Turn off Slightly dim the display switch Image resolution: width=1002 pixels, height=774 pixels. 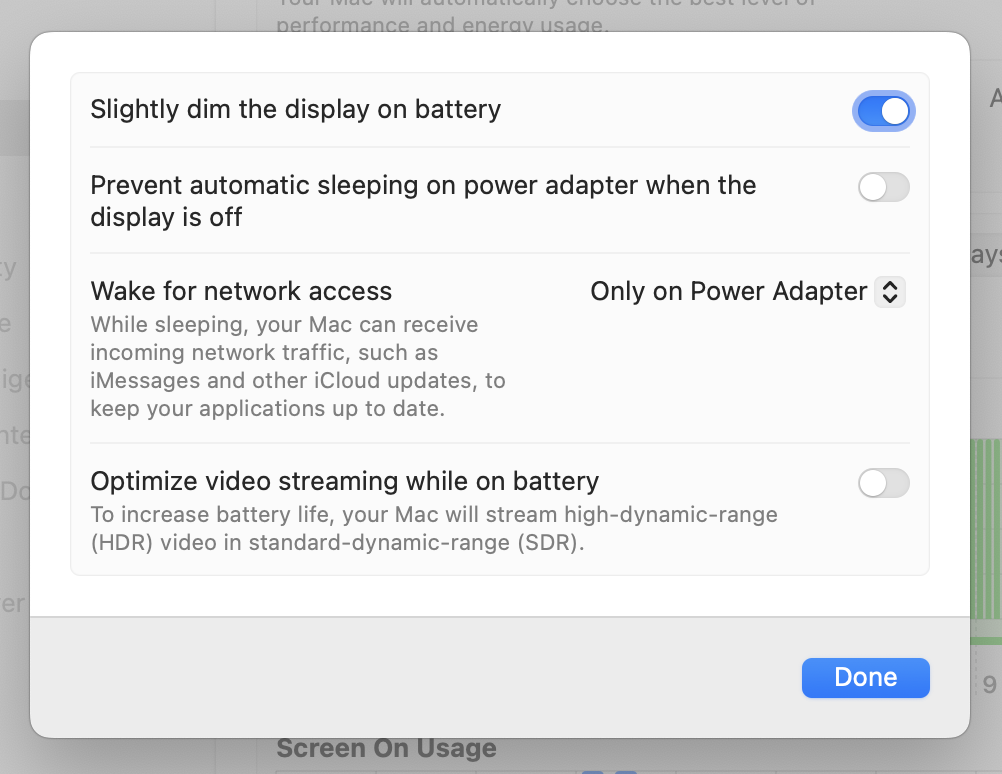[x=883, y=110]
